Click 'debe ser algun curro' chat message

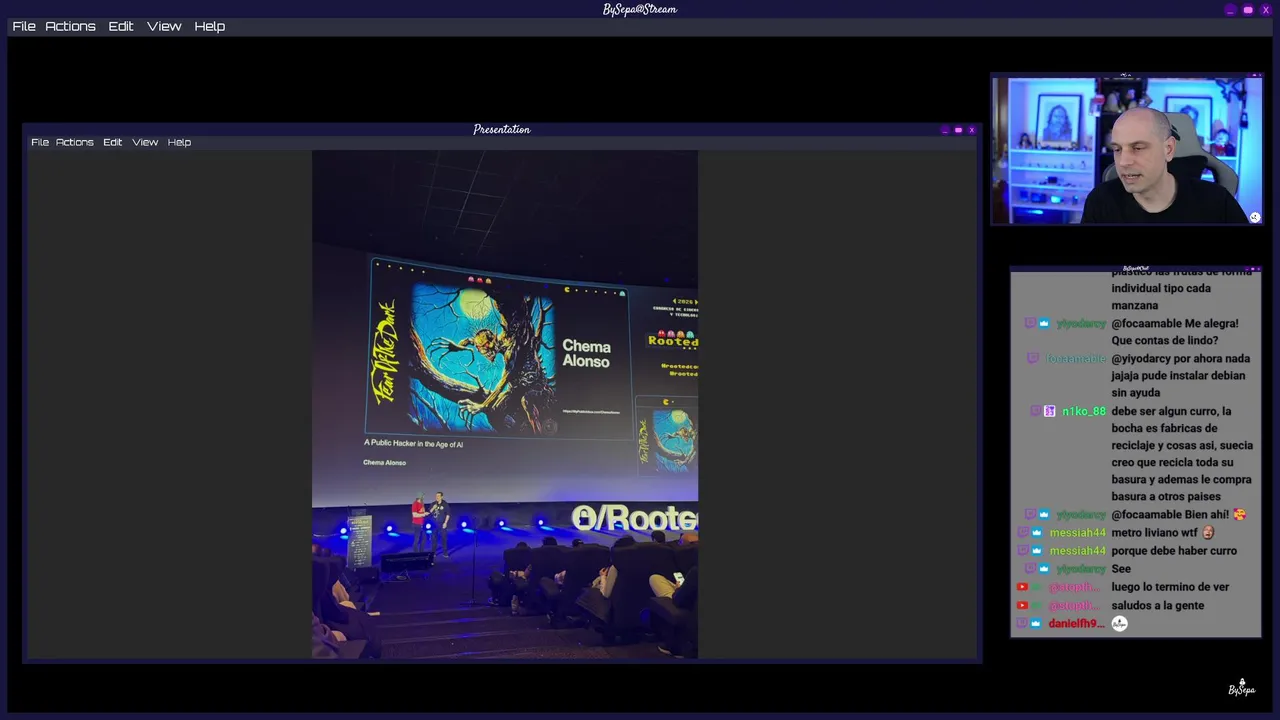click(1182, 454)
